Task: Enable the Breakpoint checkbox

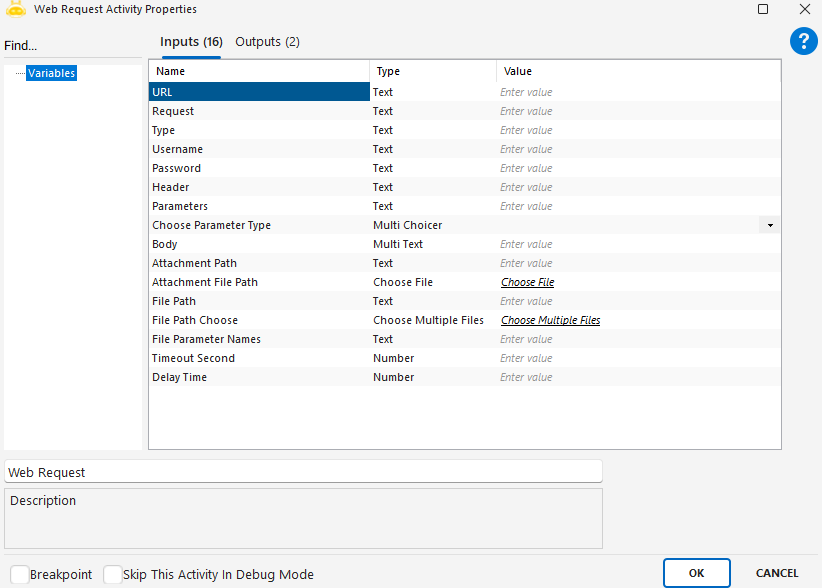Action: point(17,574)
